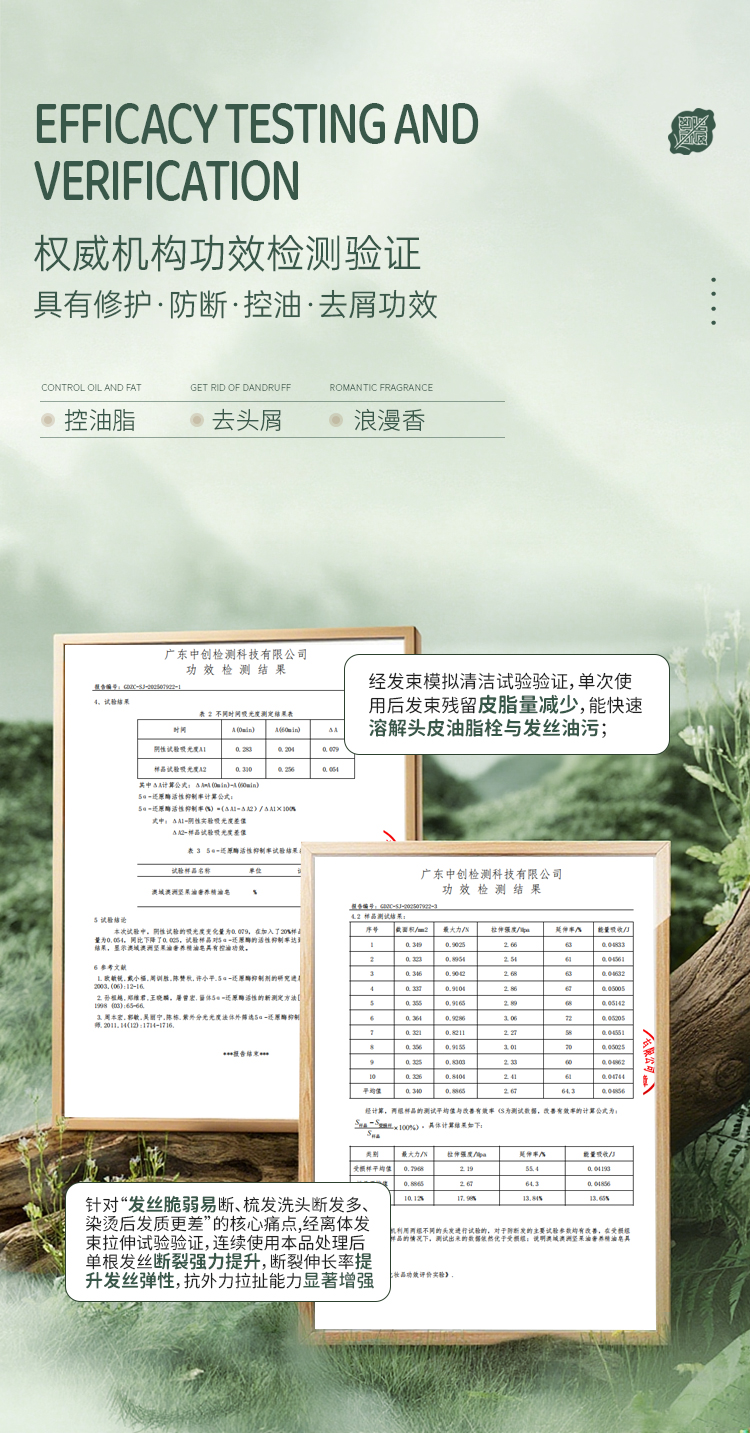Select the bullet dot beside 去头屑
This screenshot has width=750, height=1433.
click(x=197, y=420)
